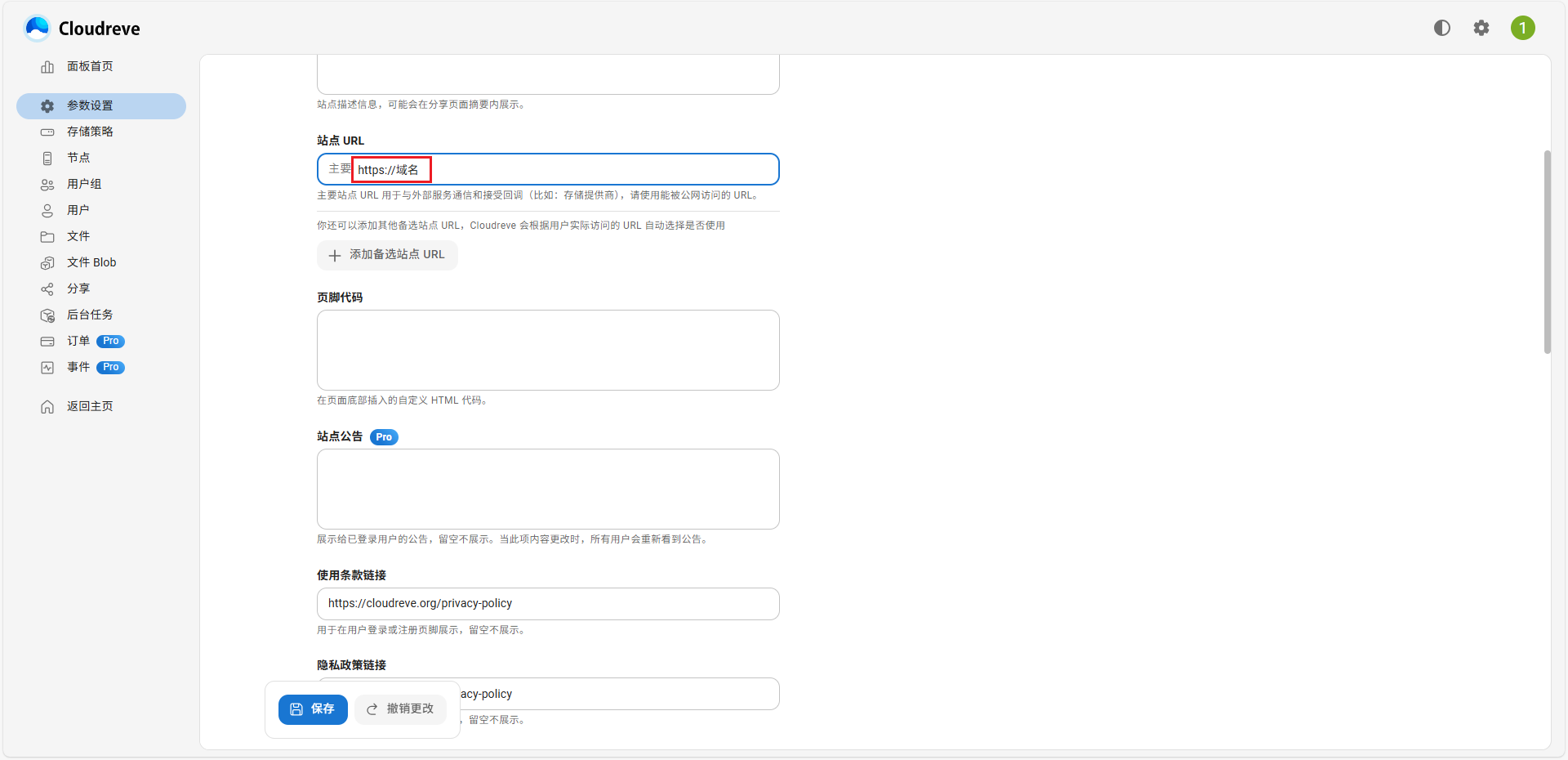Select 存储策略 storage policy icon
The image size is (1568, 760).
(x=47, y=132)
